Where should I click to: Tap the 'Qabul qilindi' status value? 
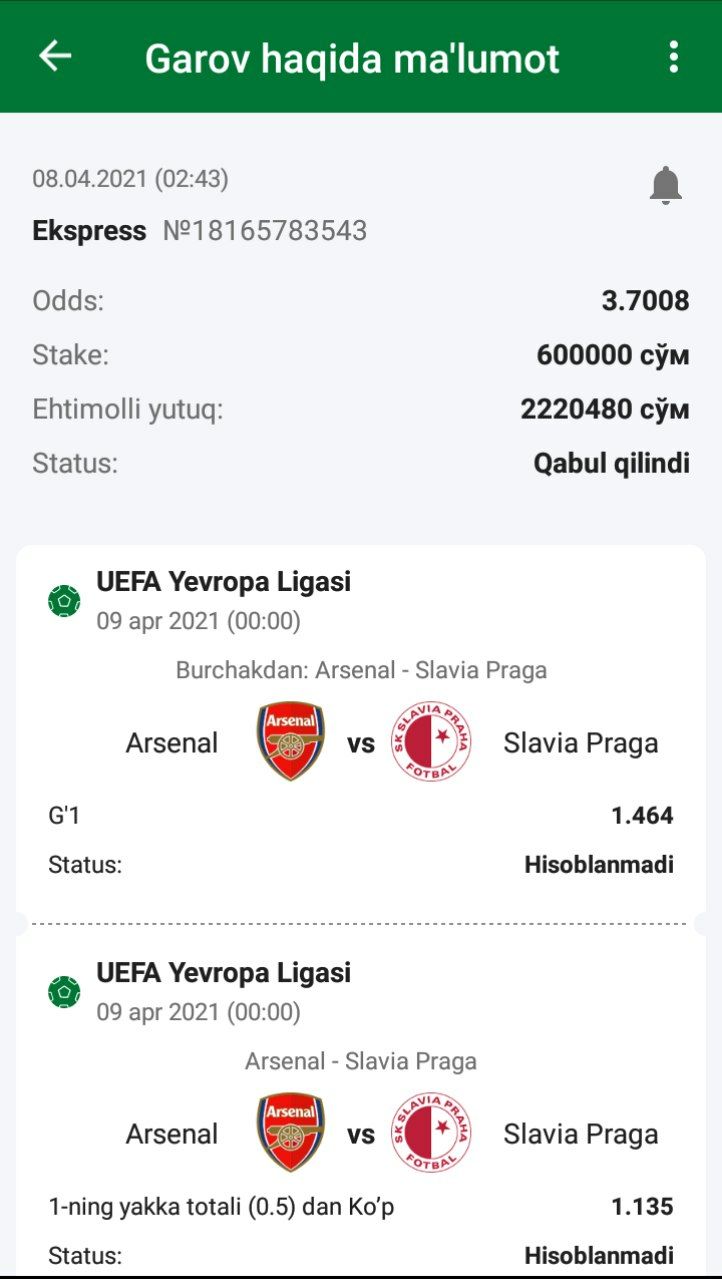tap(611, 463)
